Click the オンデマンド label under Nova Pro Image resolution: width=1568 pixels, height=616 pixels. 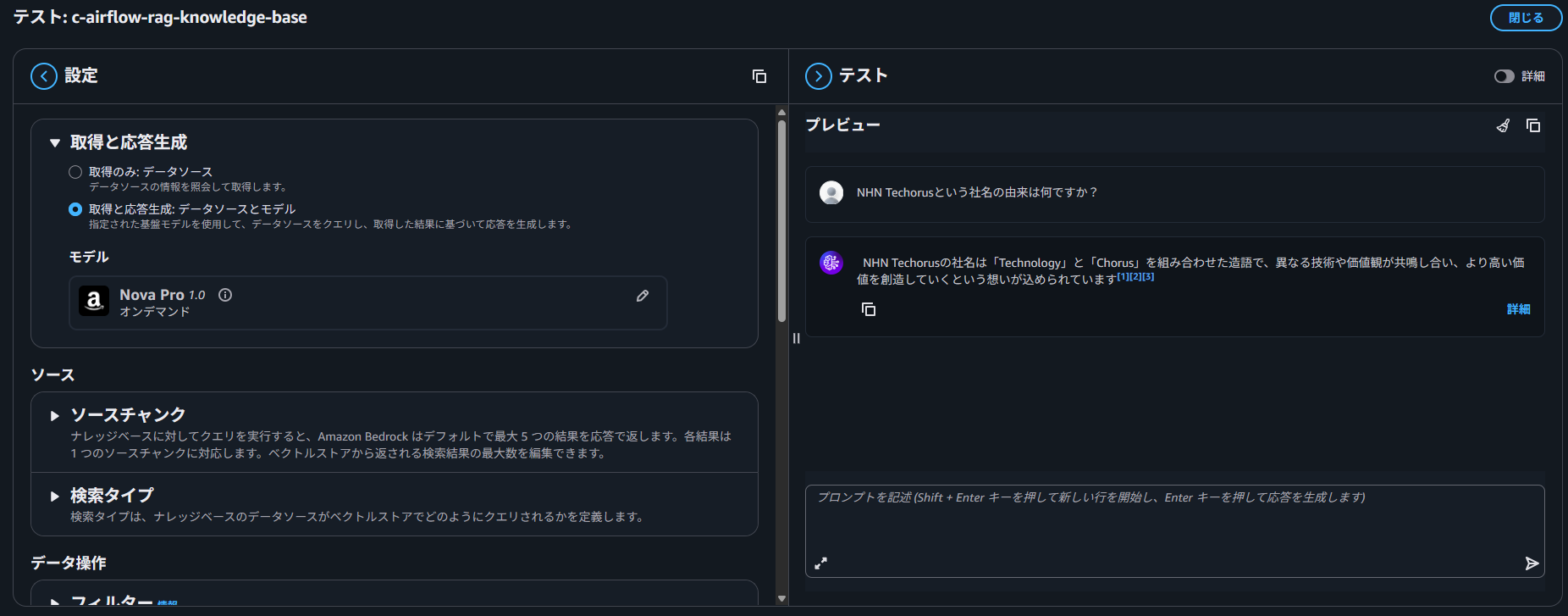coord(155,312)
